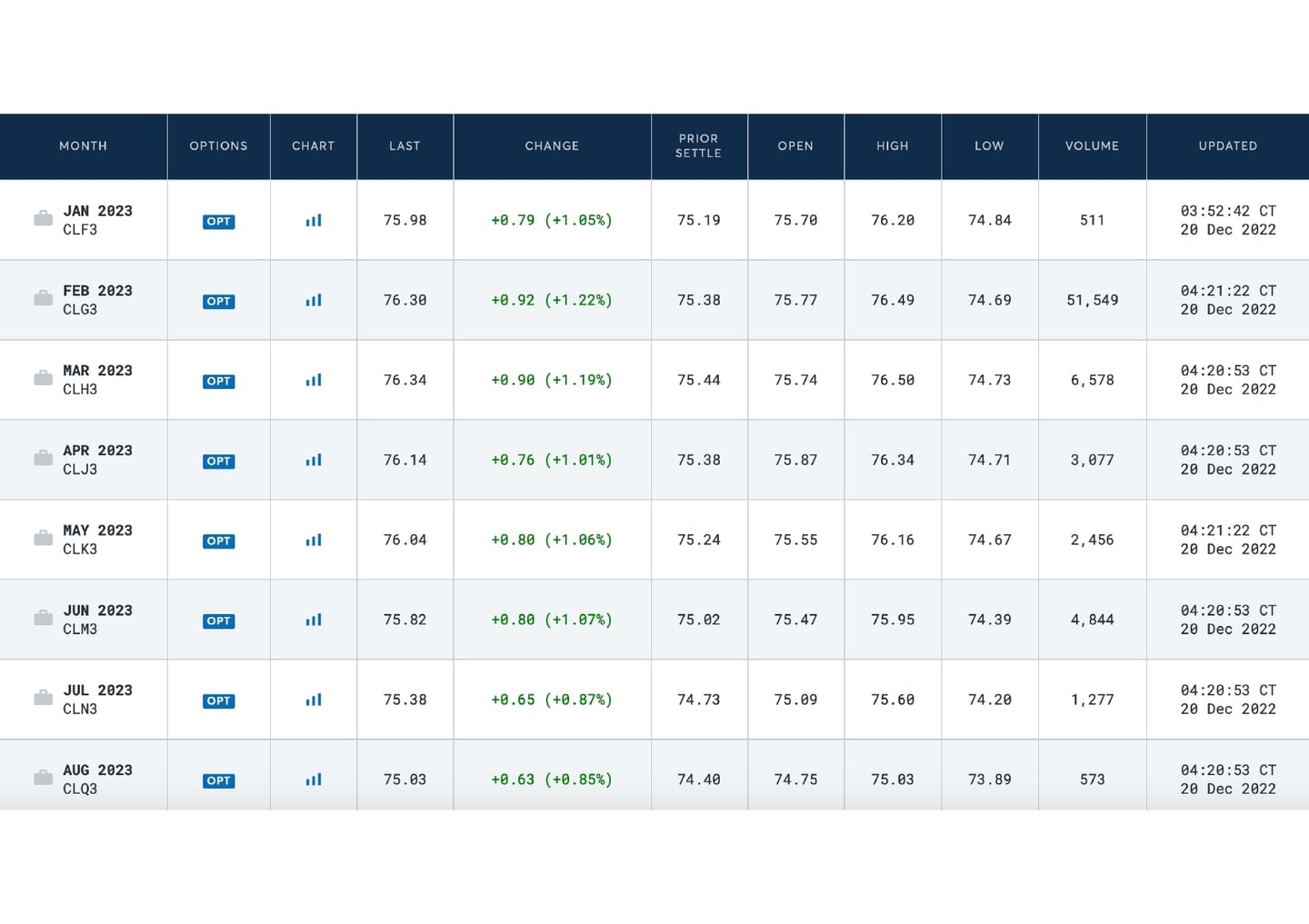
Task: Click the CHANGE column header
Action: (x=552, y=146)
